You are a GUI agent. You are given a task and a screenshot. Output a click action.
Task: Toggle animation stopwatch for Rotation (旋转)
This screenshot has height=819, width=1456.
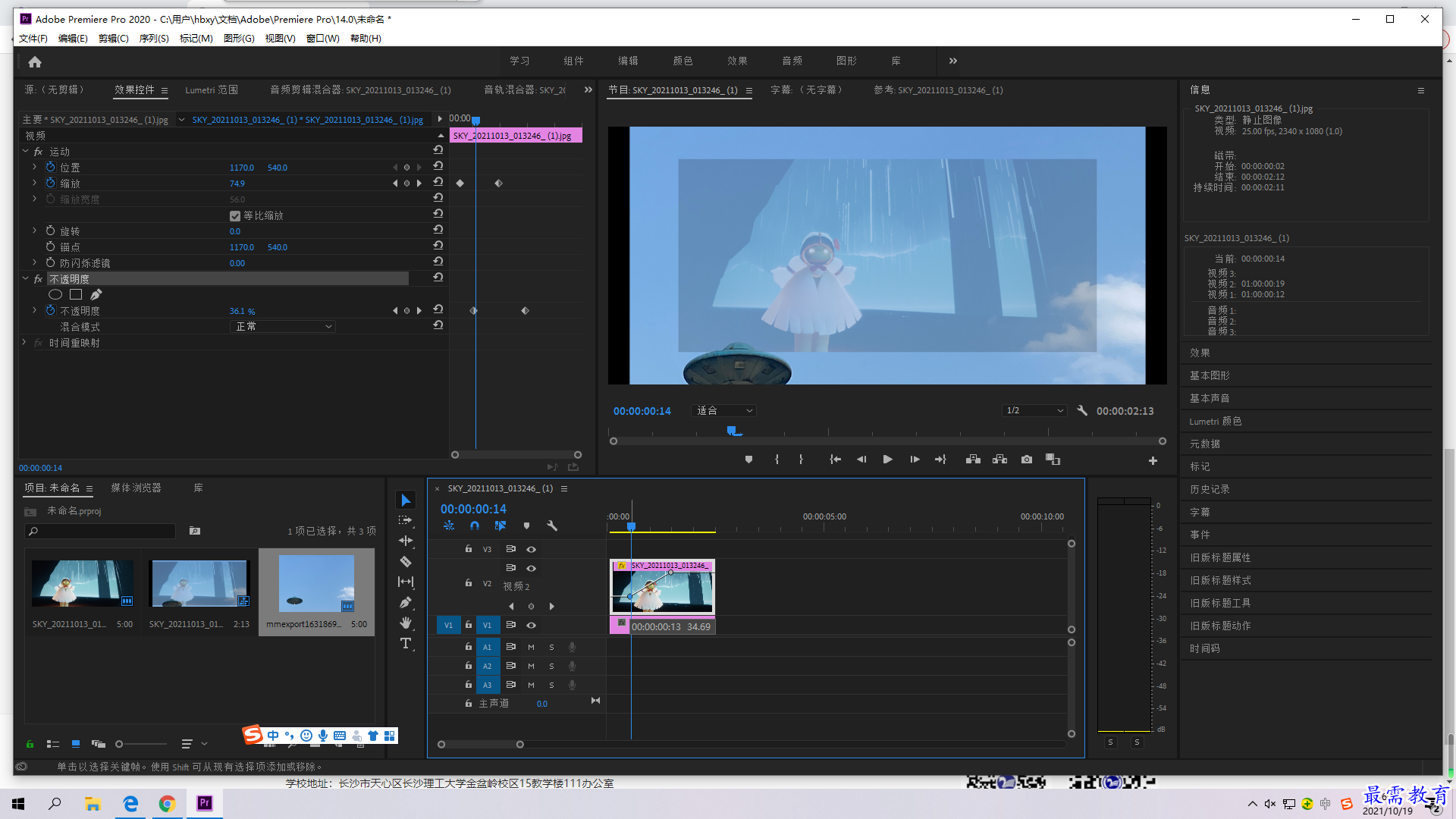pyautogui.click(x=50, y=231)
